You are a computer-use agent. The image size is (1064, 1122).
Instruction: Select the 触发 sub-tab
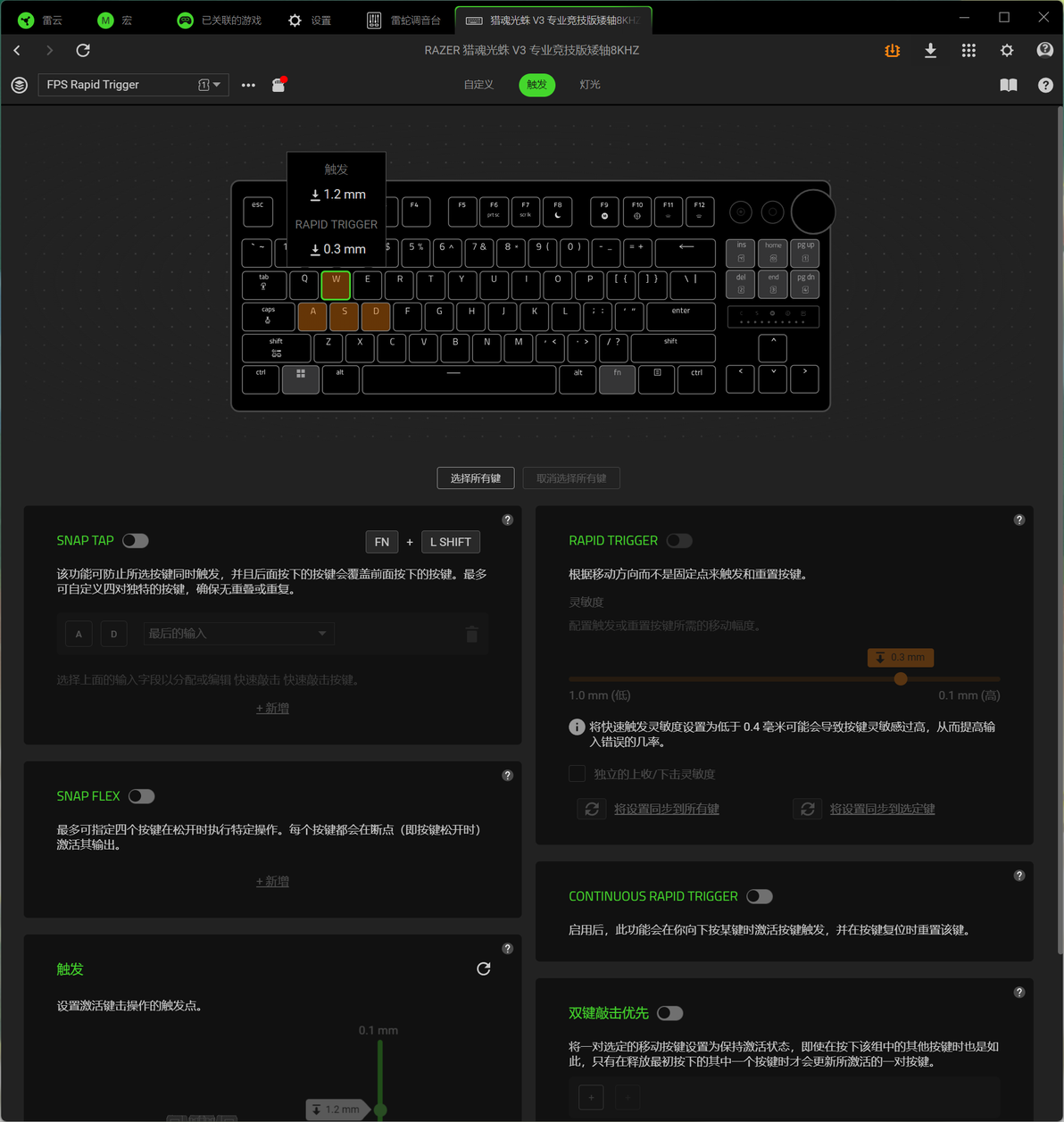[x=536, y=85]
